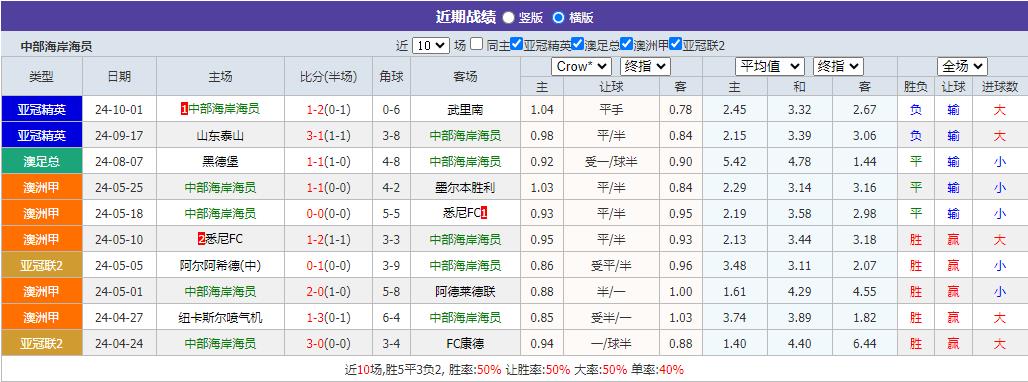Click date cell 24-04-27
This screenshot has height=382, width=1028.
coord(119,318)
